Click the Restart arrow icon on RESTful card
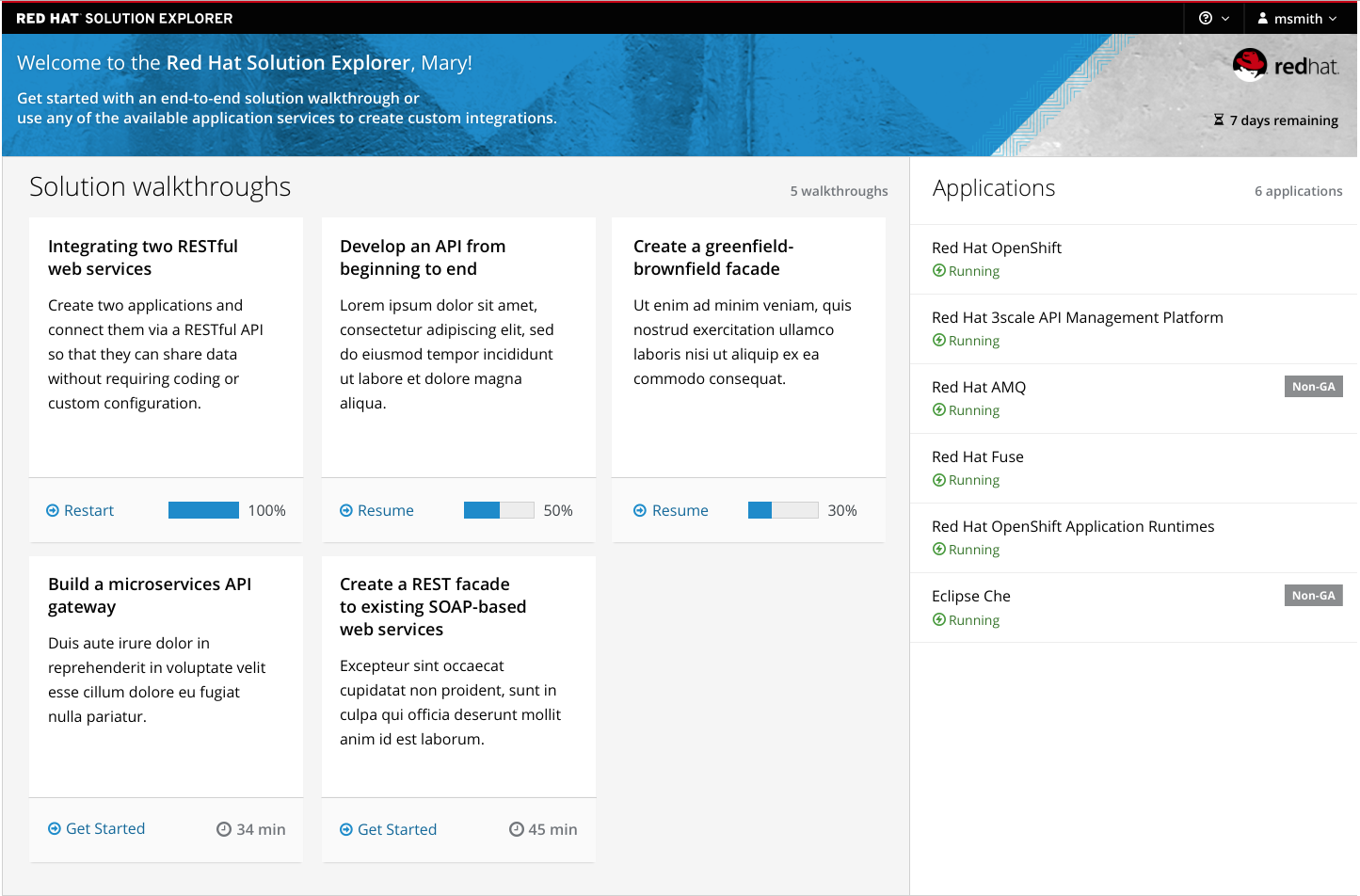Viewport: 1360px width, 896px height. pyautogui.click(x=53, y=510)
